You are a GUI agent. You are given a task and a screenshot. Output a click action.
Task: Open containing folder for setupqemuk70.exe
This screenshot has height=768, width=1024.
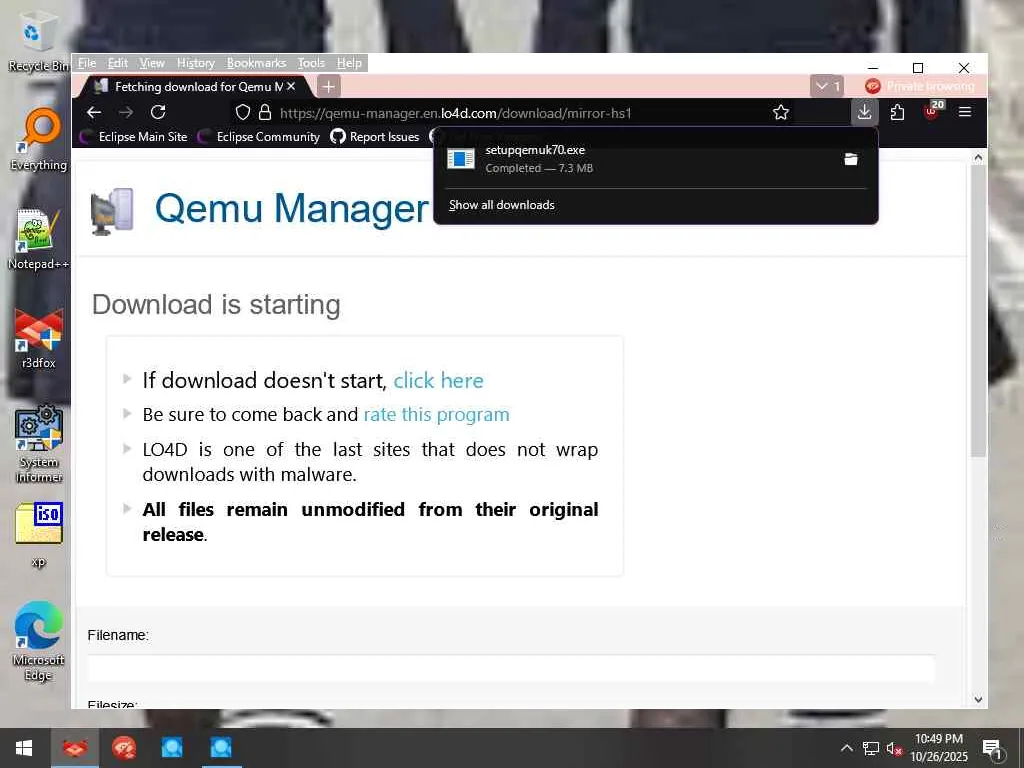[x=850, y=159]
